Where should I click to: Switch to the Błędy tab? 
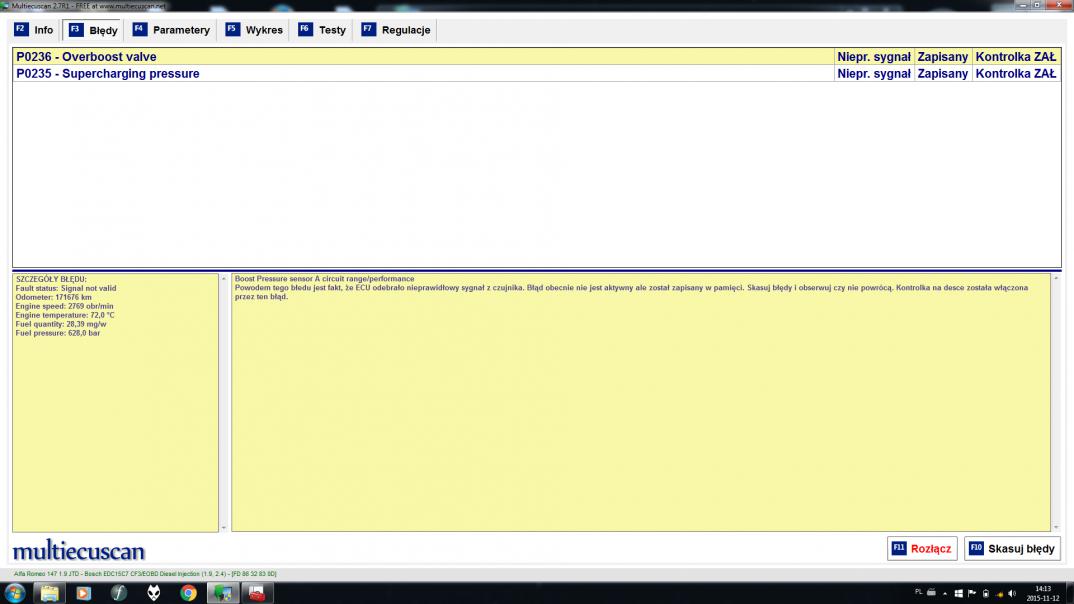pos(93,30)
